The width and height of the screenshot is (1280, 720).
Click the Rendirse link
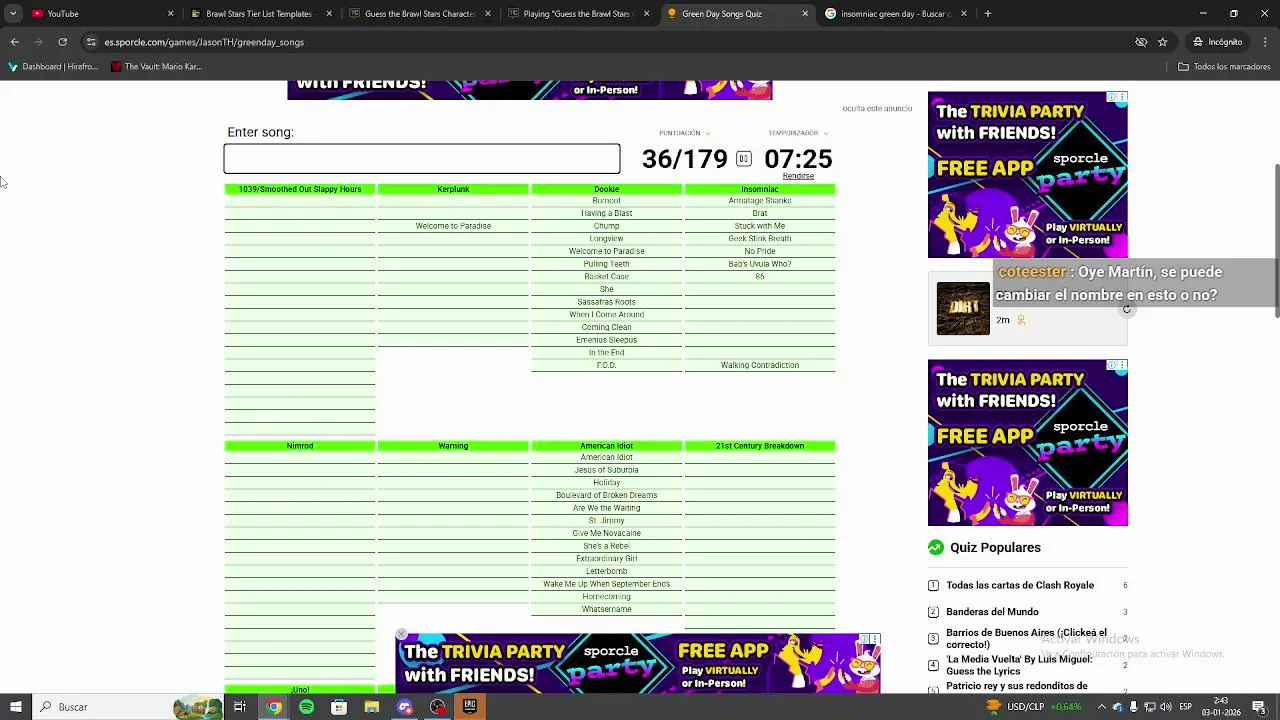[798, 176]
